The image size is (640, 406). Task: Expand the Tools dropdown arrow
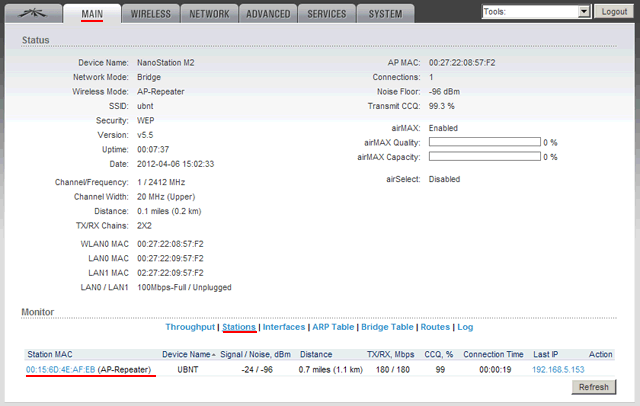pos(584,11)
